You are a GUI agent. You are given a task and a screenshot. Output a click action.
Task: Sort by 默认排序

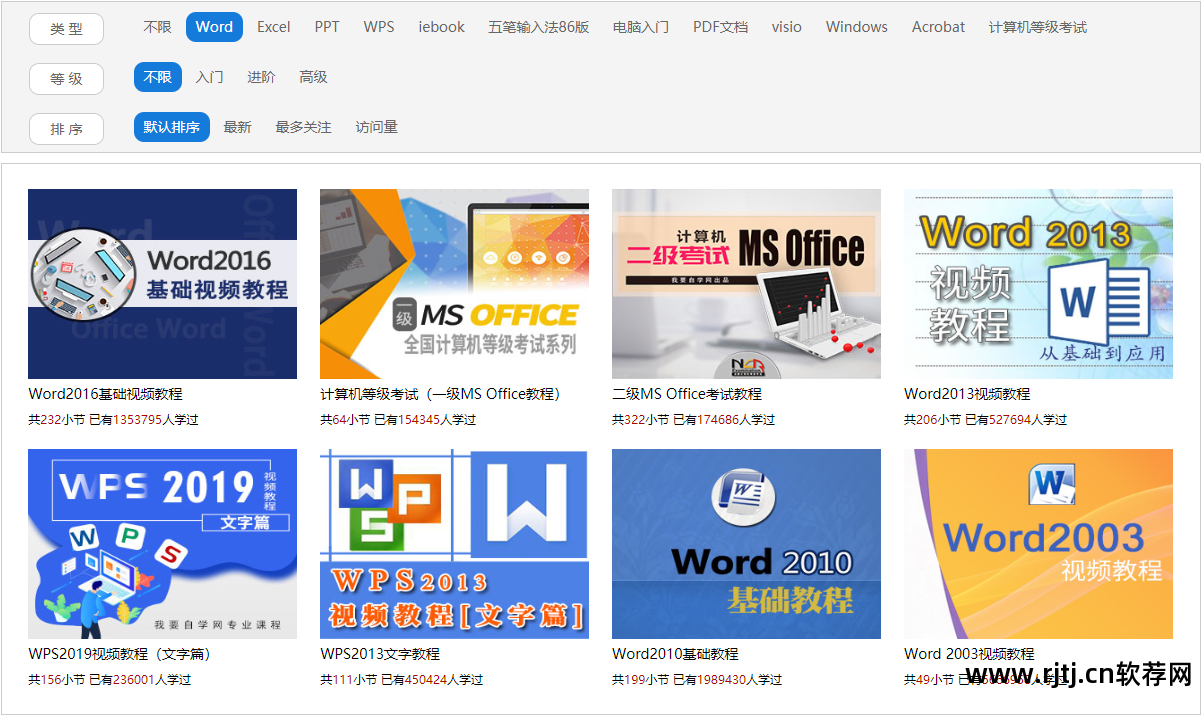172,127
